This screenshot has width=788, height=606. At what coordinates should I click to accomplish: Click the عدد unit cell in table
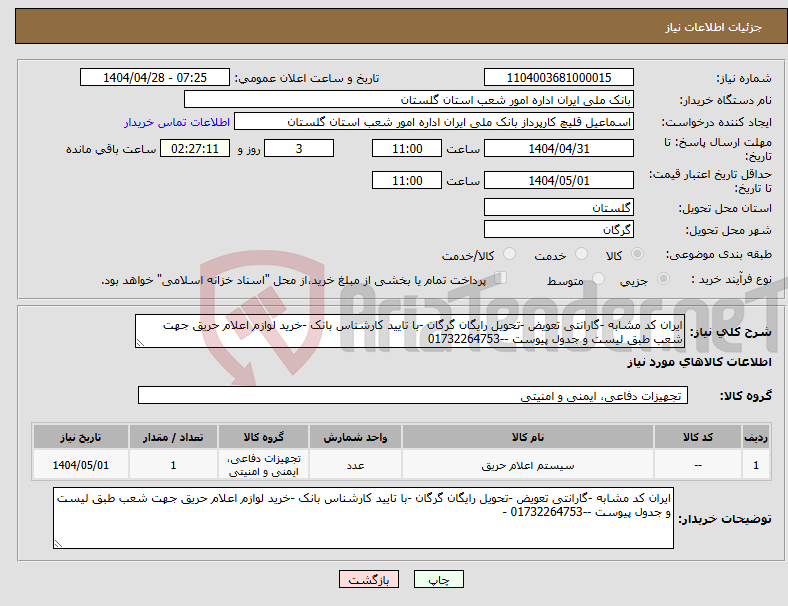tap(355, 465)
